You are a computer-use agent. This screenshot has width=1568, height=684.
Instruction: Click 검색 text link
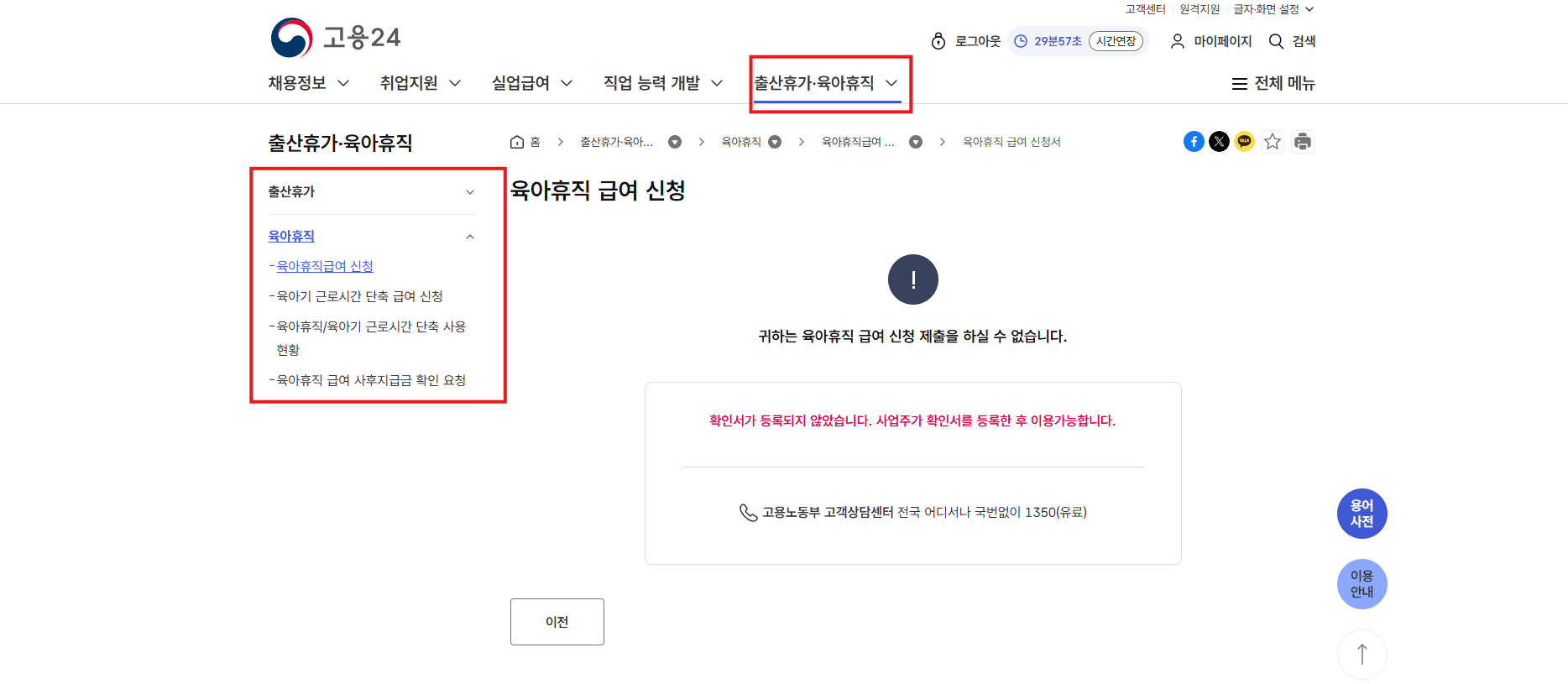coord(1304,41)
